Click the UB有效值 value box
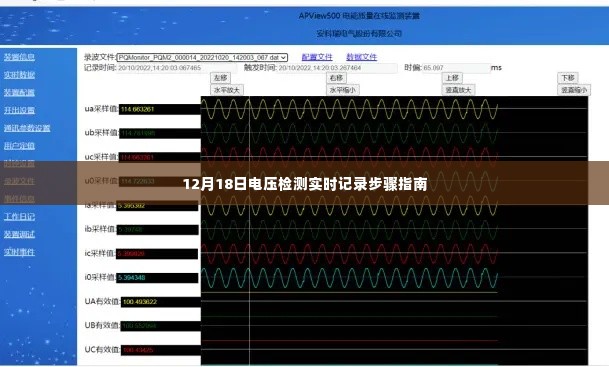The image size is (609, 367). tap(161, 326)
